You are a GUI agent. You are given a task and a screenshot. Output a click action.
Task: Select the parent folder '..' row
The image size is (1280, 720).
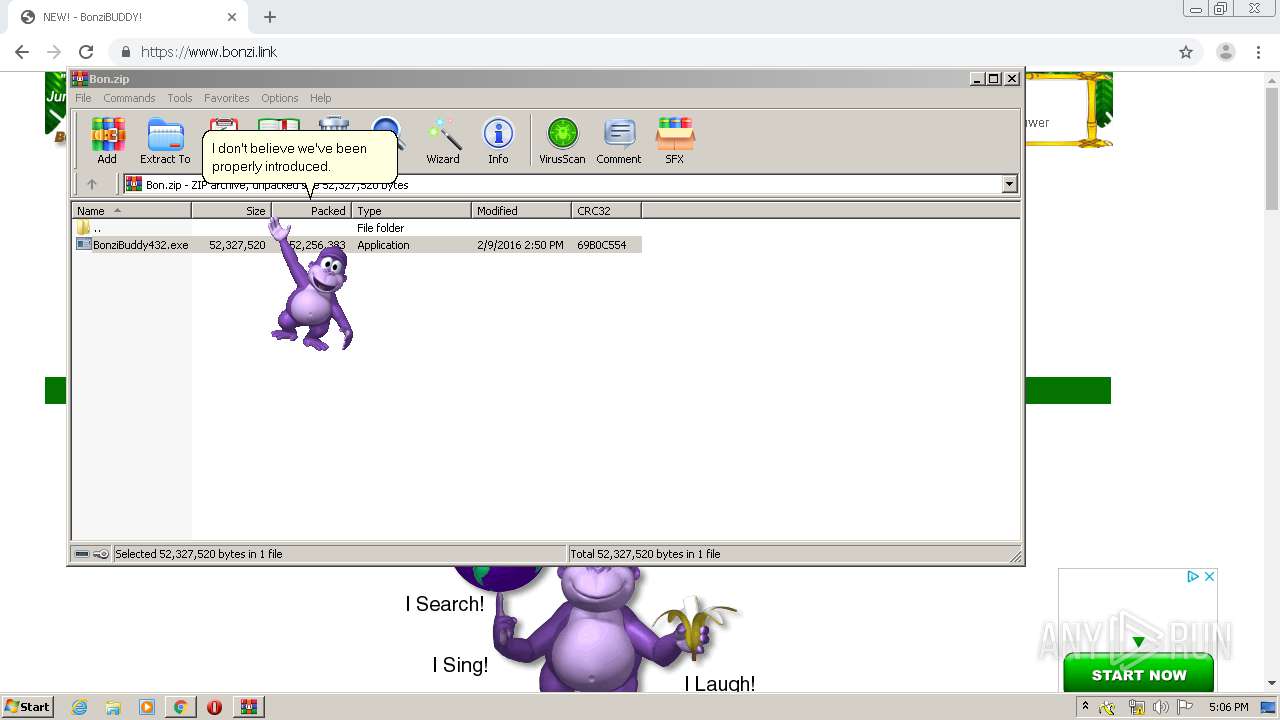358,228
